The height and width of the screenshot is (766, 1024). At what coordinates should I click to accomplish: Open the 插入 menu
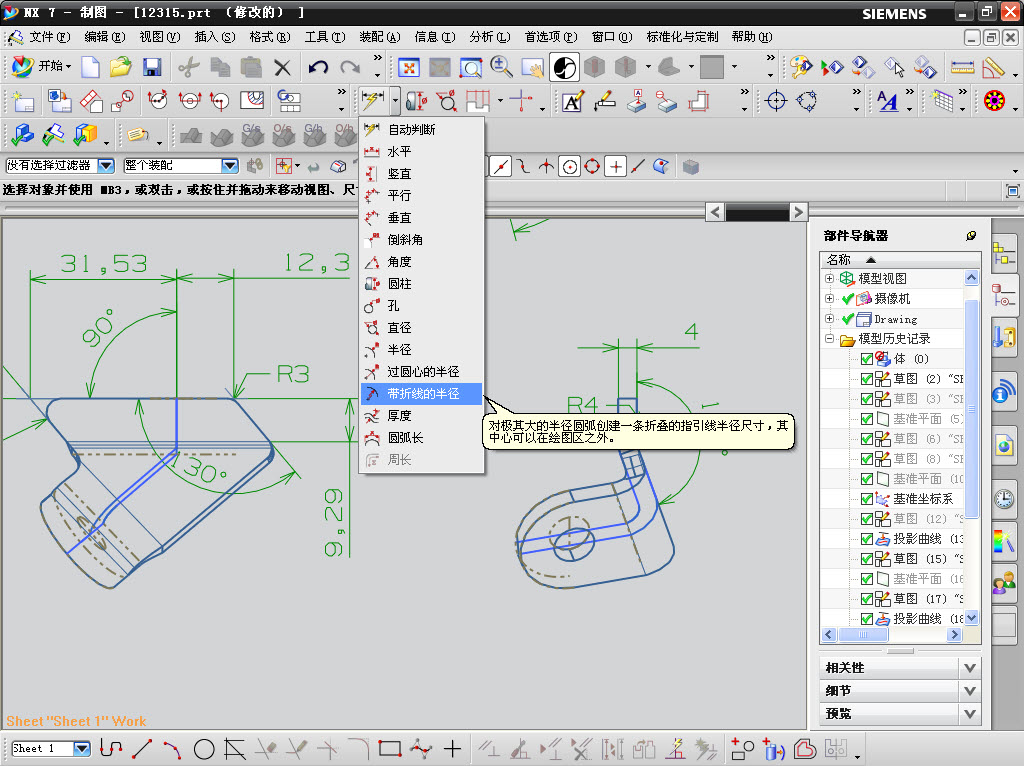tap(214, 37)
